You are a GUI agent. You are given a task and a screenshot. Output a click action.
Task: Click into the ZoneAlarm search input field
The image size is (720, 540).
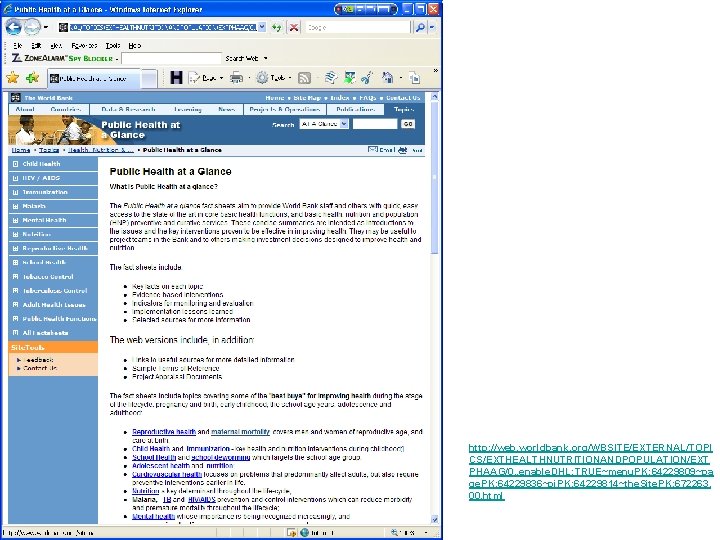(x=171, y=58)
